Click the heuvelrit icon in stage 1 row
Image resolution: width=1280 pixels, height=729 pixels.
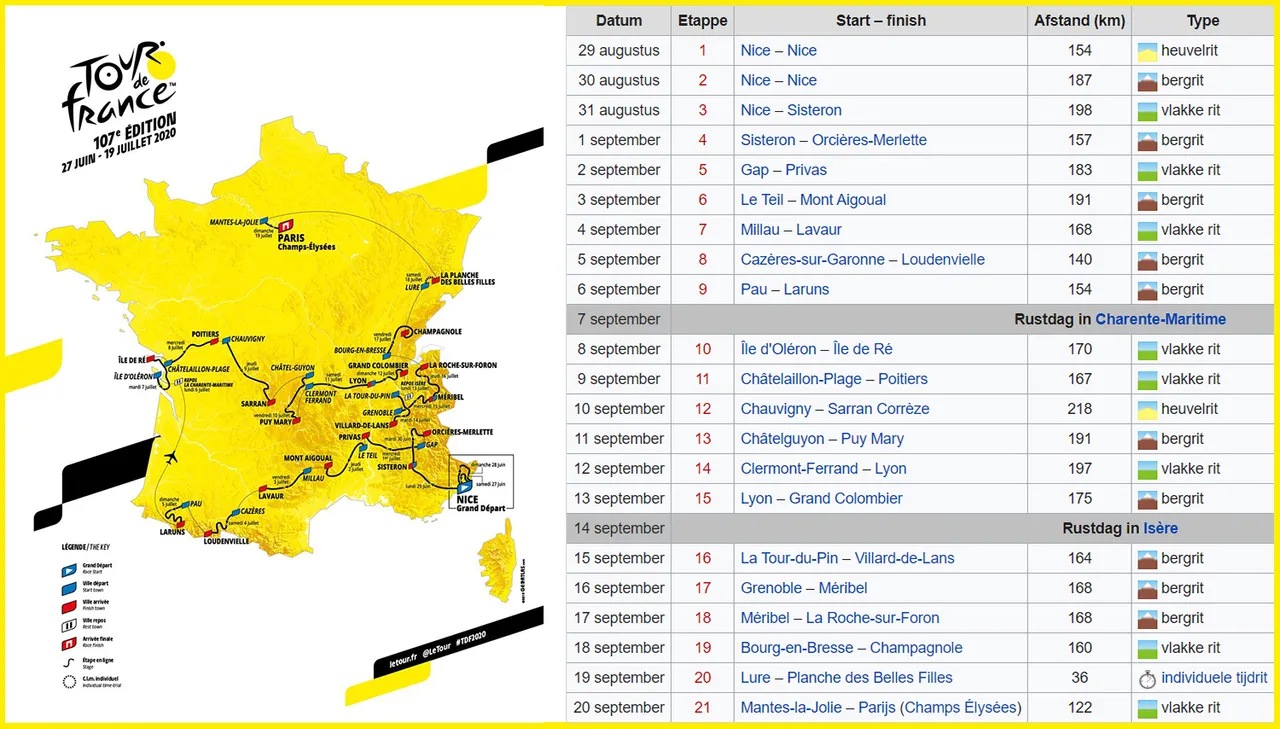pos(1147,51)
